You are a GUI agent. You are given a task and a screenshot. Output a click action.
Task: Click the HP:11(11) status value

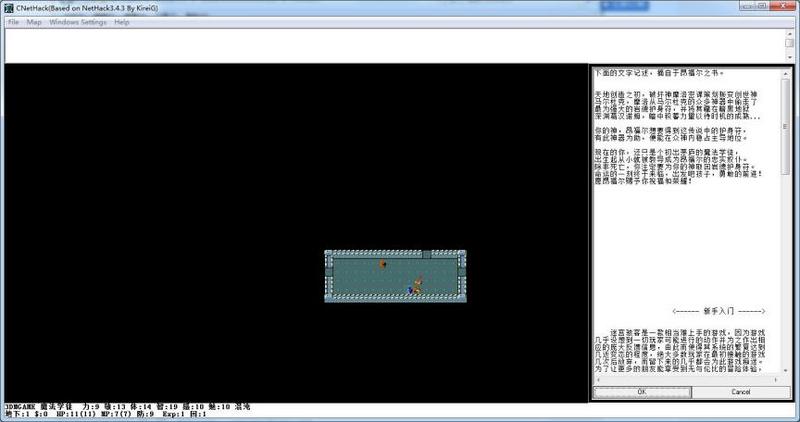(x=76, y=414)
